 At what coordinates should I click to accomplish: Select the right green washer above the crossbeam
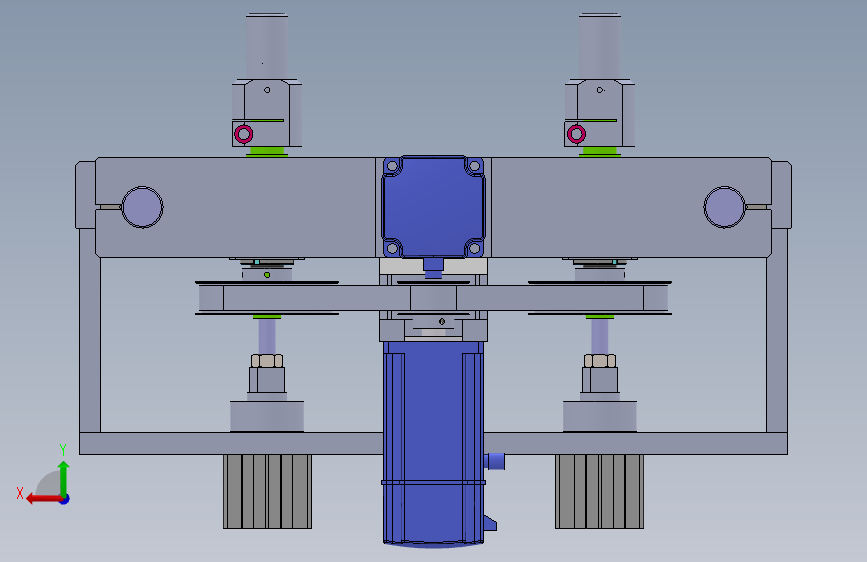point(600,151)
